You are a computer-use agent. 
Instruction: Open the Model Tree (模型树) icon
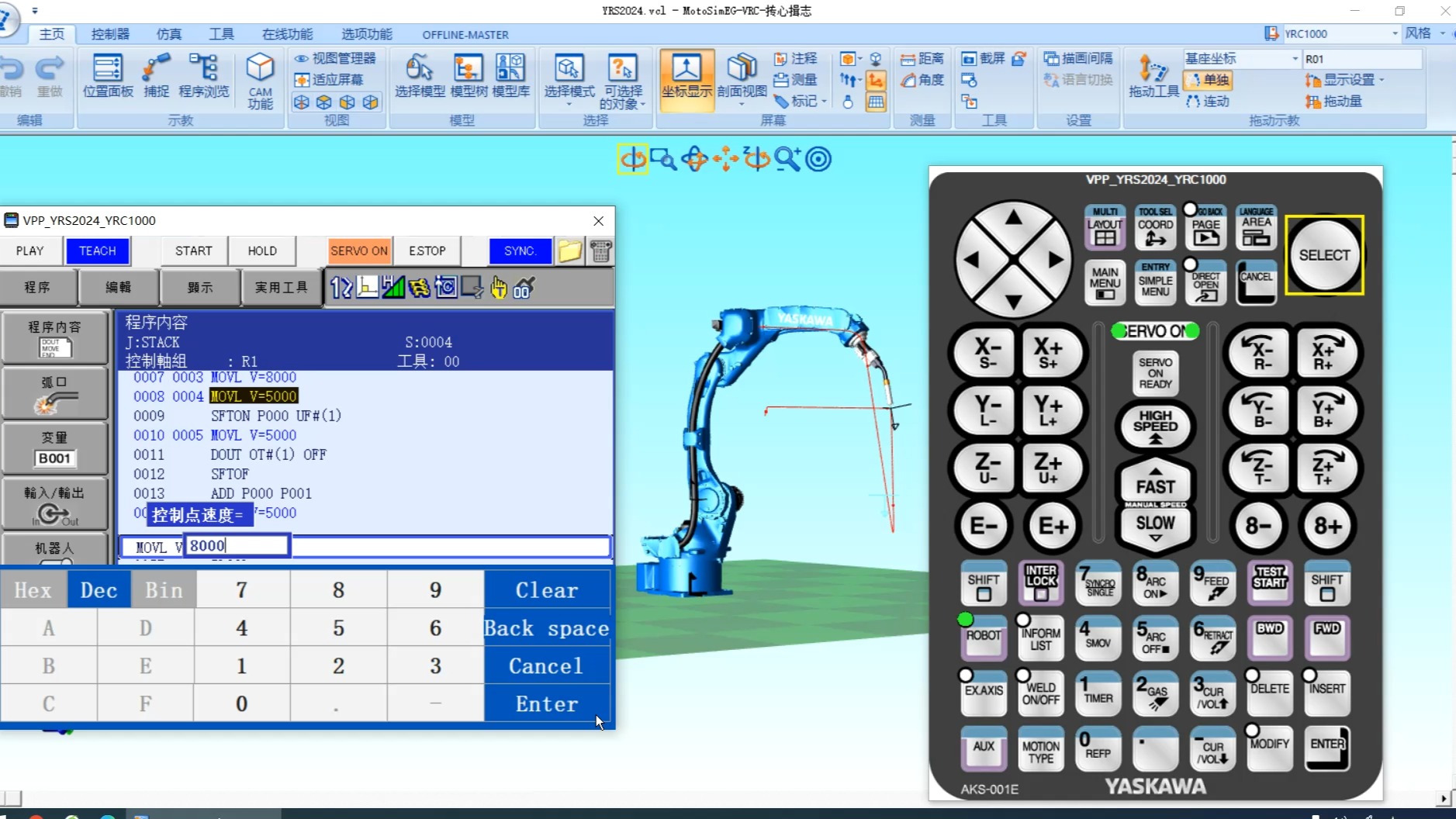point(469,75)
